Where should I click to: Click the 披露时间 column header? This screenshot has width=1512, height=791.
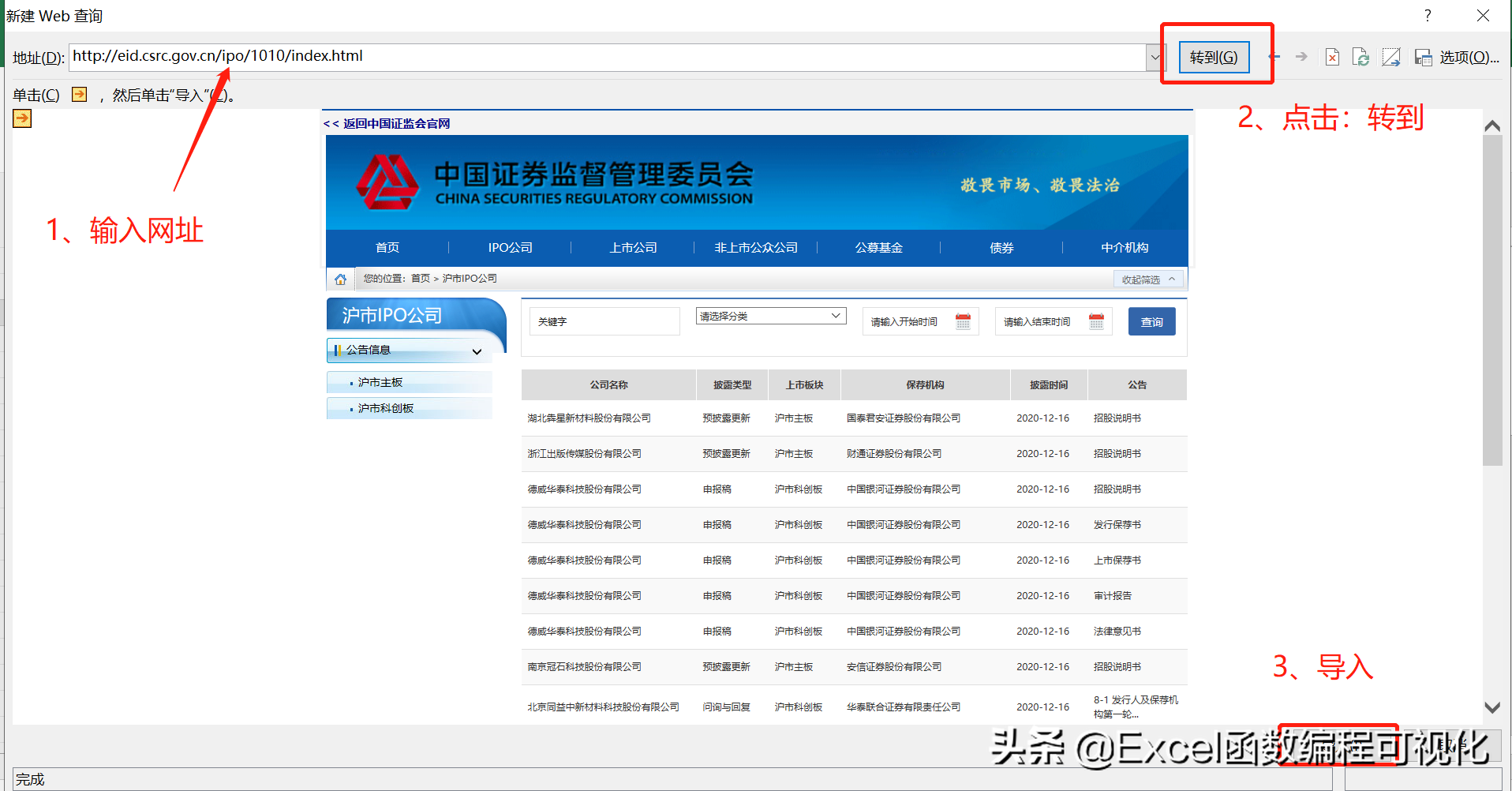1049,384
